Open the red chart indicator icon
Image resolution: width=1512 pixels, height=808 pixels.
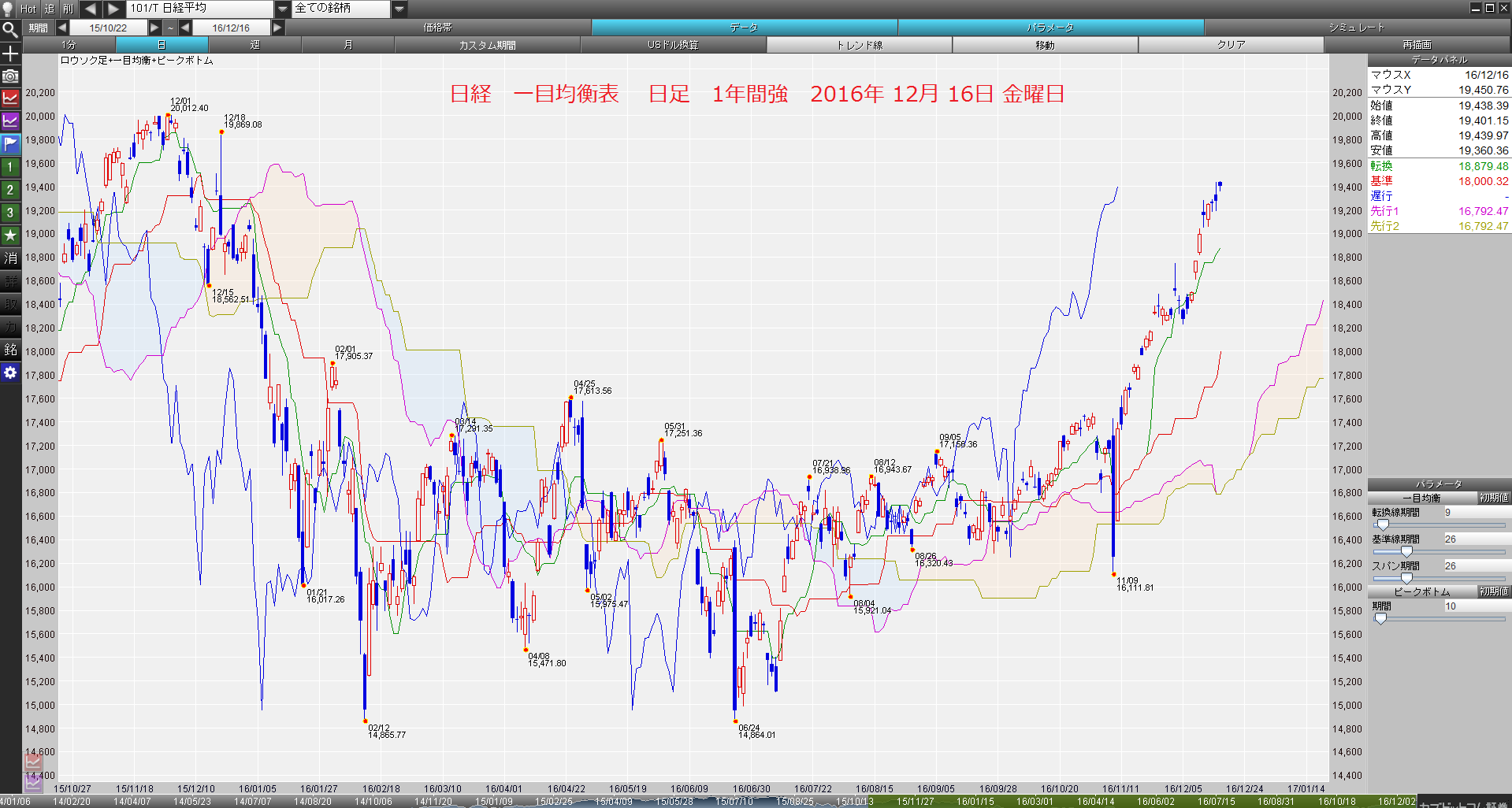coord(10,98)
